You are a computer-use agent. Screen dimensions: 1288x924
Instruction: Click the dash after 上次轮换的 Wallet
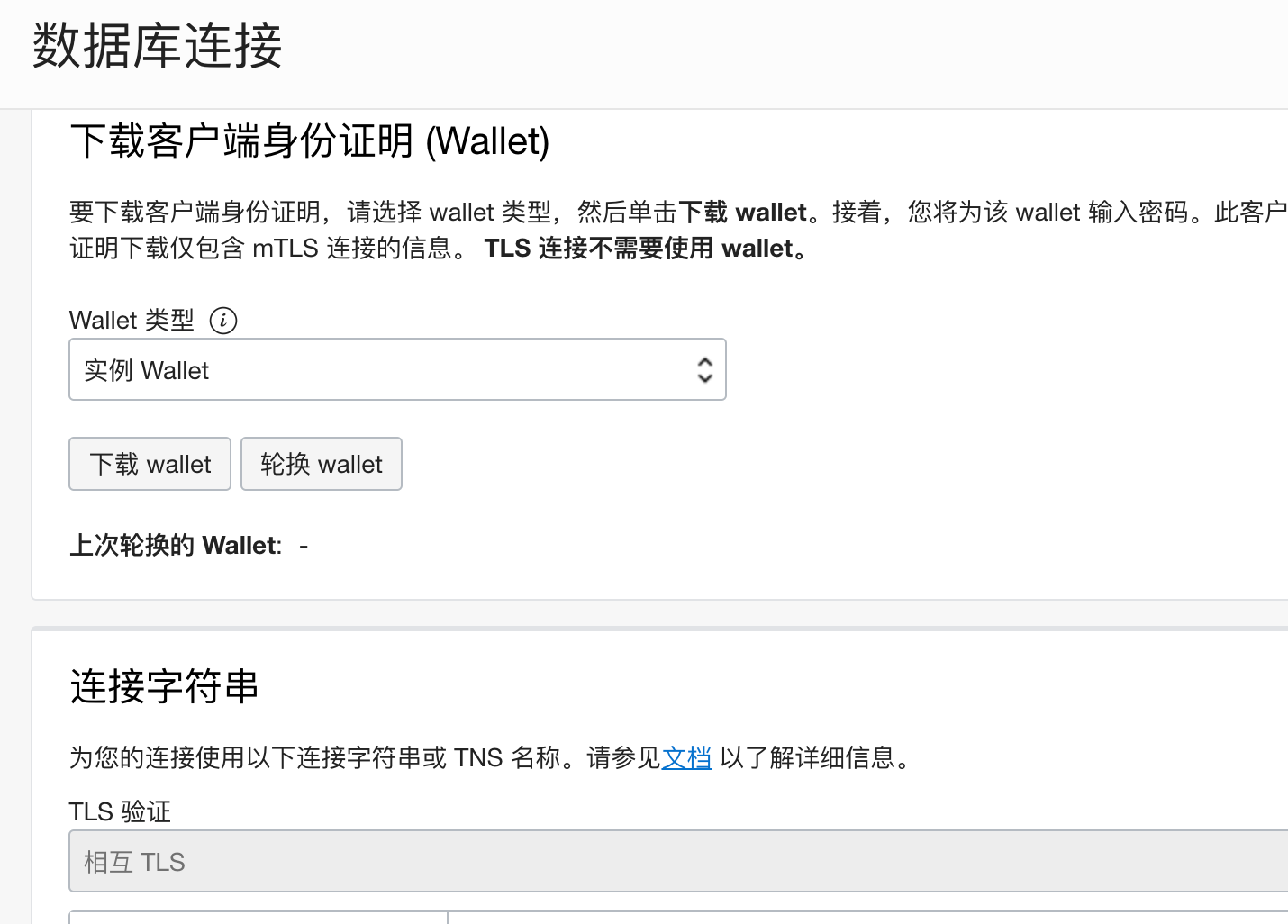pyautogui.click(x=303, y=545)
